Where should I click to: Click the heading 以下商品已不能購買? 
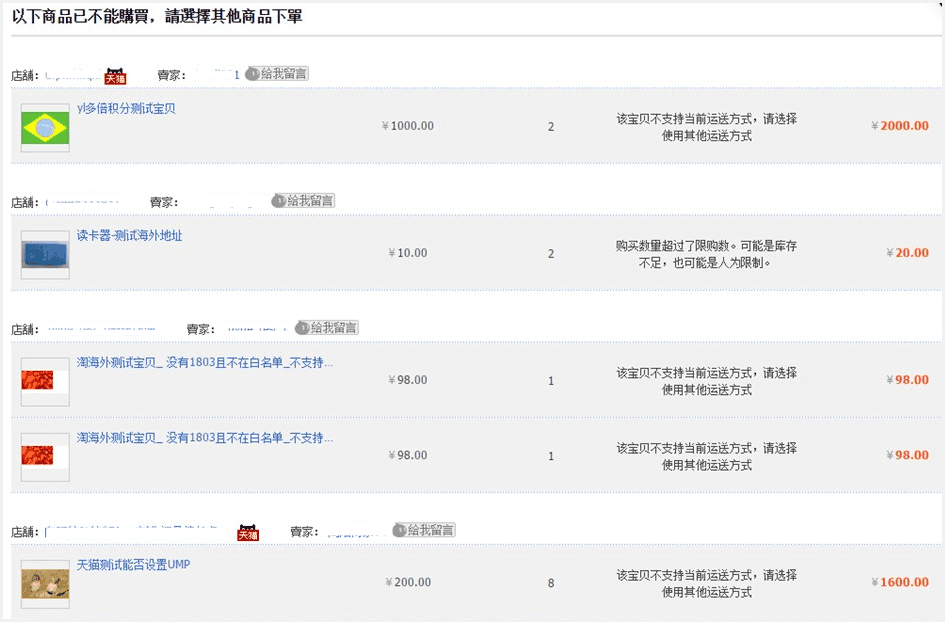coord(157,16)
